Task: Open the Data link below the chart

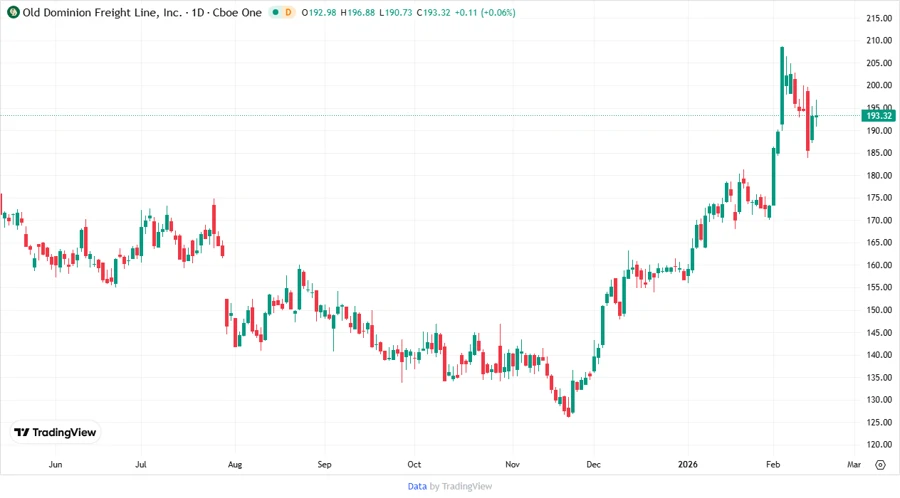Action: pyautogui.click(x=417, y=486)
